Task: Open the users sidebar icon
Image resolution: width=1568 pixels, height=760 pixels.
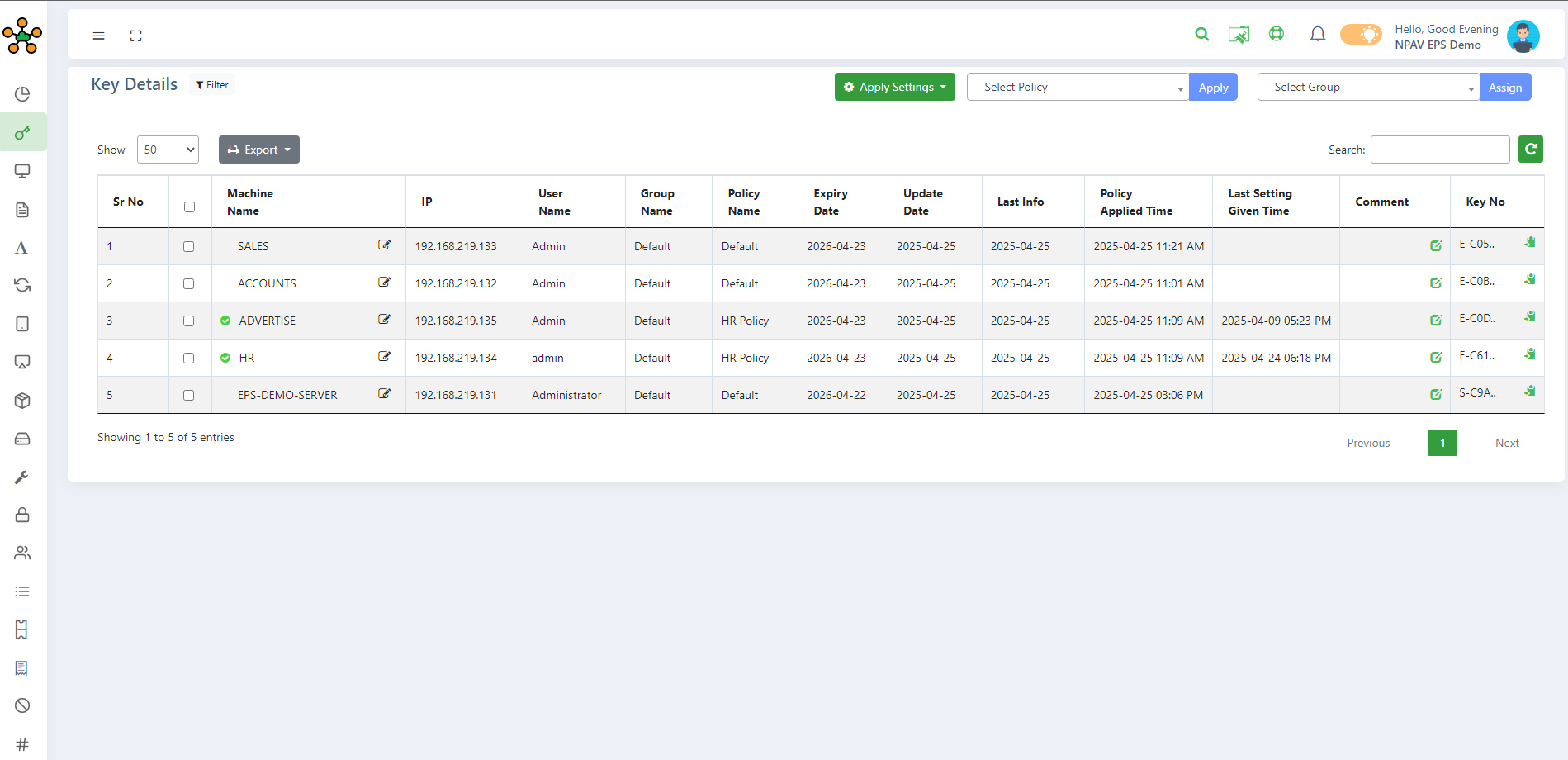Action: [x=22, y=553]
